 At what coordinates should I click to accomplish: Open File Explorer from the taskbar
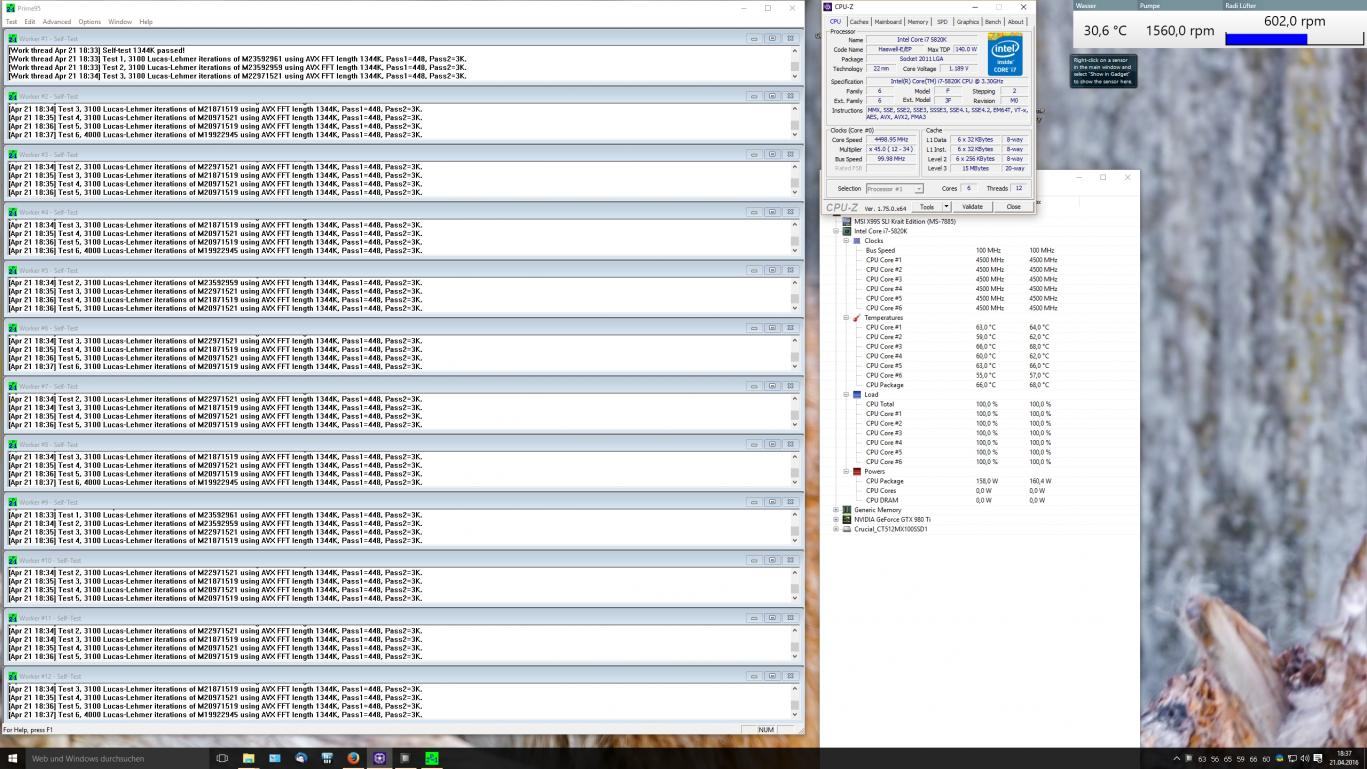pos(249,758)
